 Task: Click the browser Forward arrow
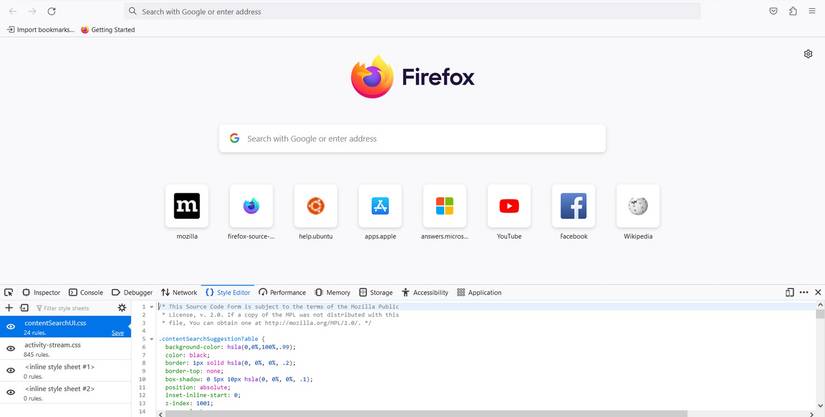click(x=32, y=11)
